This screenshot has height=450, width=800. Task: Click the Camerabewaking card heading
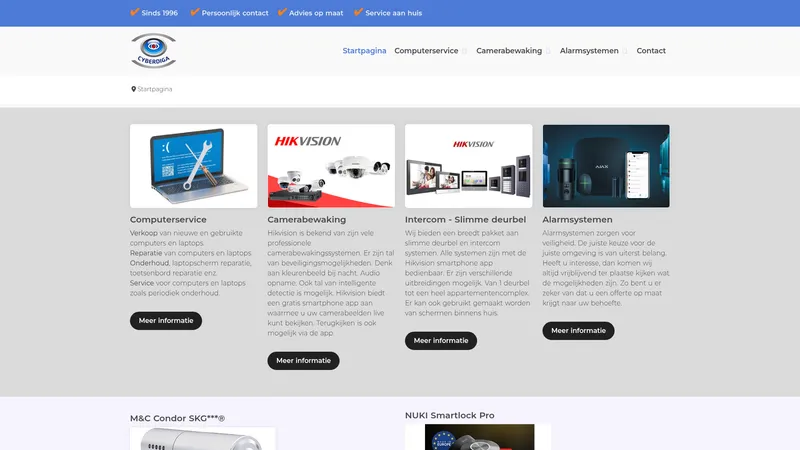(x=307, y=219)
